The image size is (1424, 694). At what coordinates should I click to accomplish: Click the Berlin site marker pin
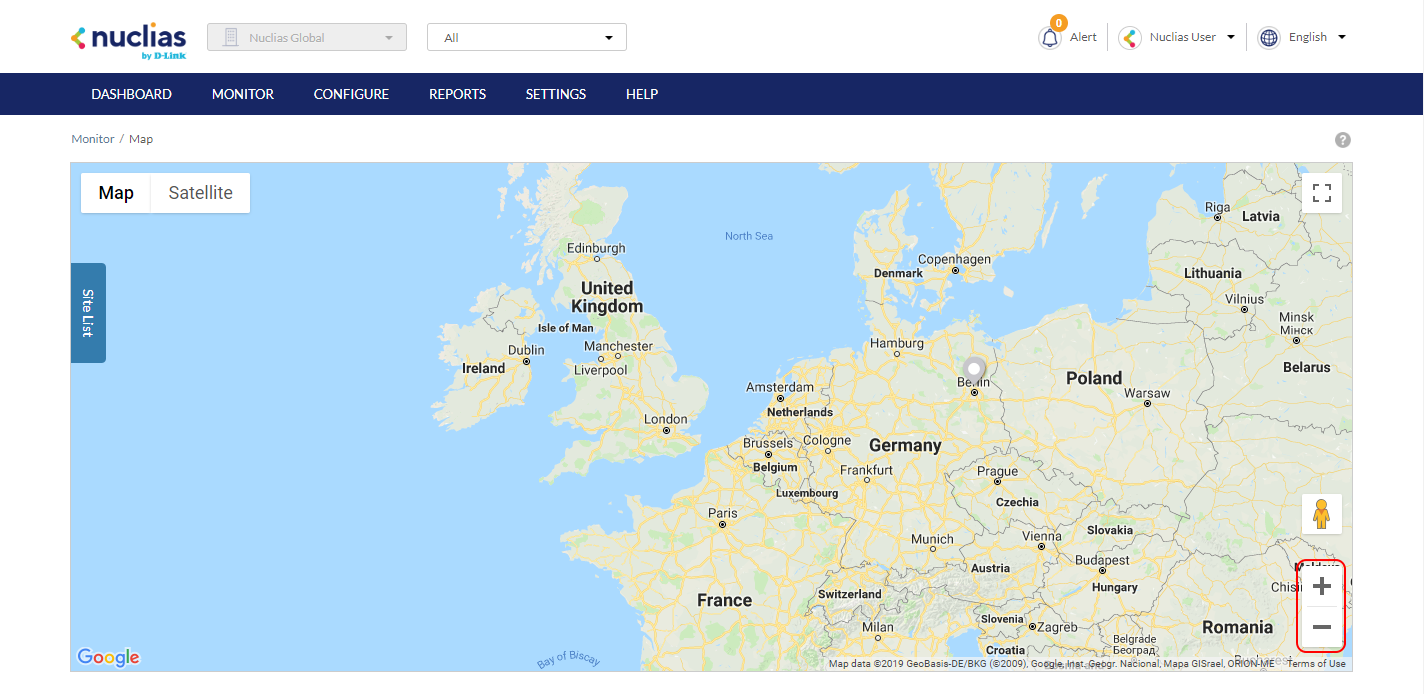[x=973, y=370]
